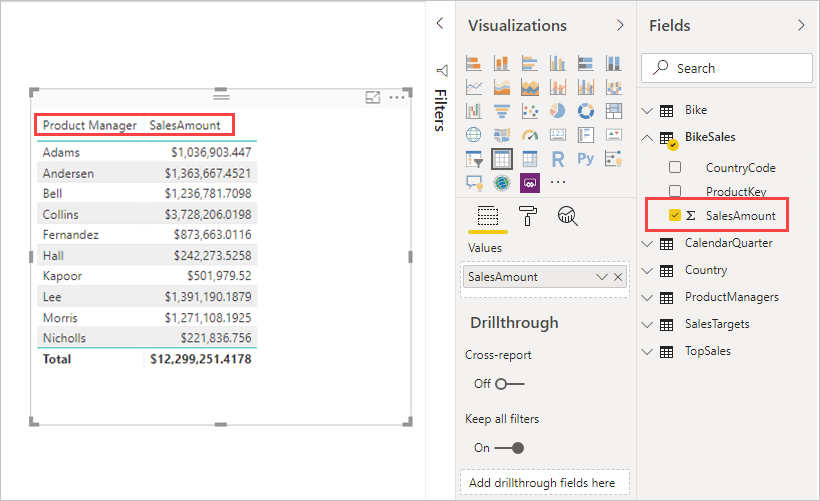This screenshot has width=820, height=501.
Task: Choose the line chart visualization
Action: pos(474,87)
